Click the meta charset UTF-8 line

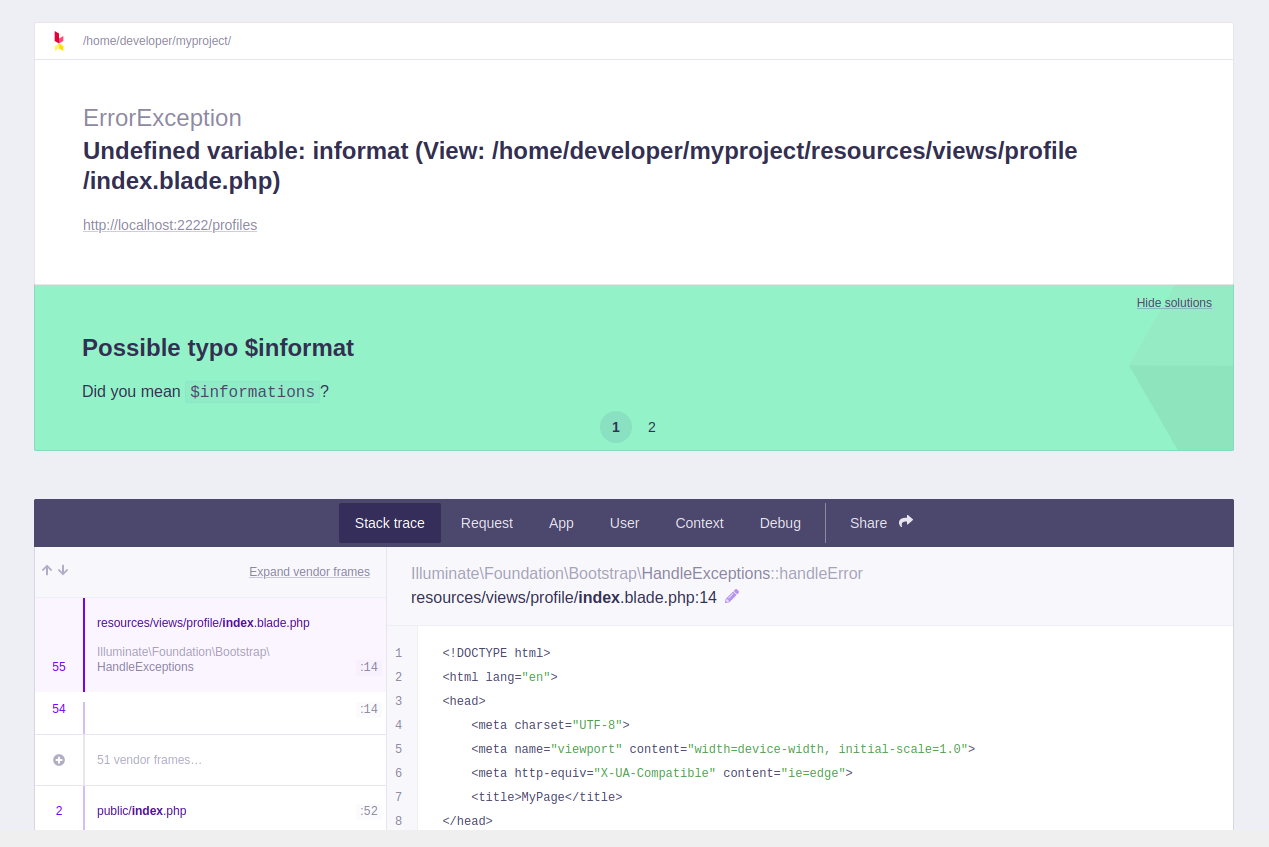point(550,725)
